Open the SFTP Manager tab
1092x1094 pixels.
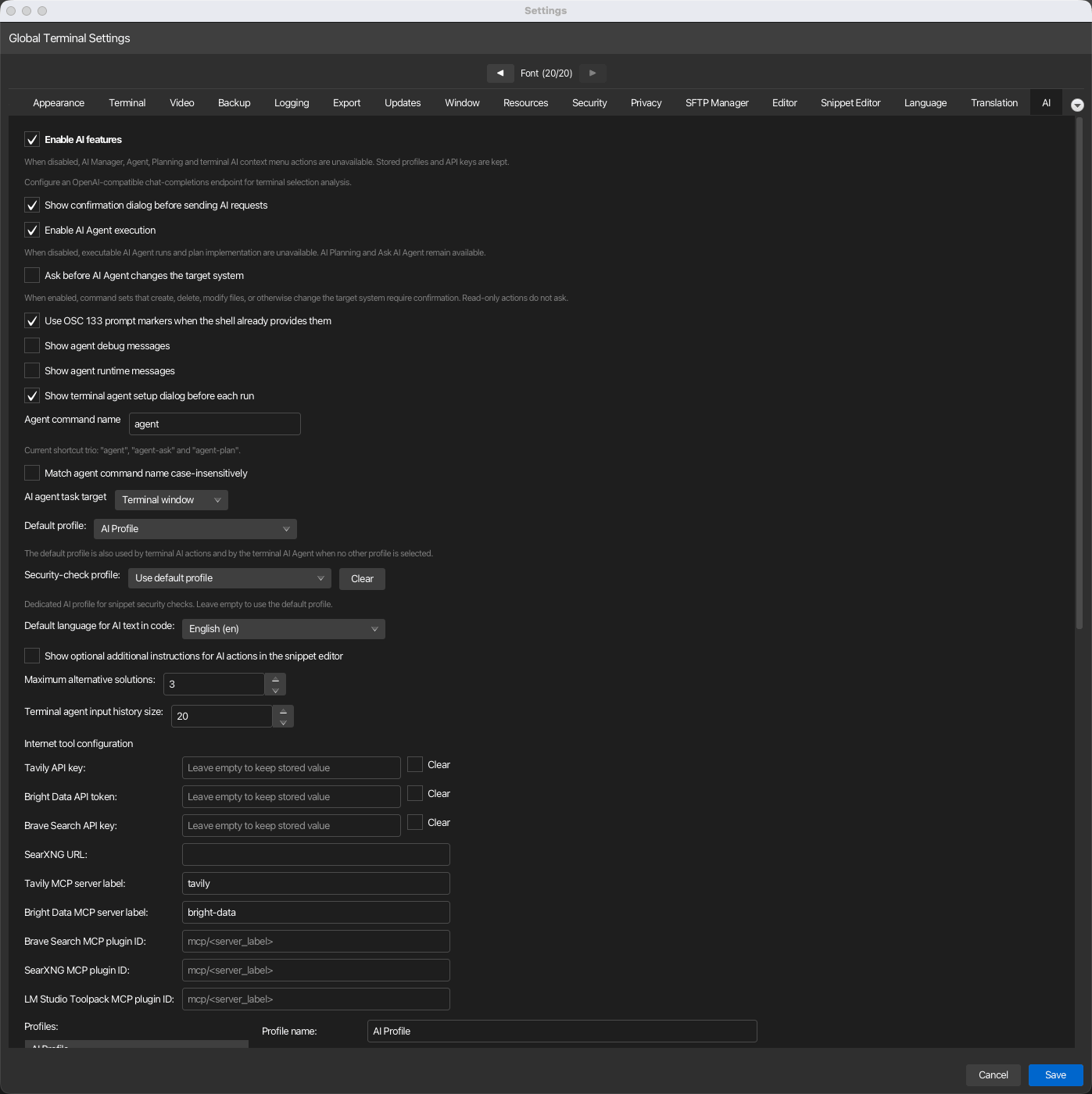717,103
